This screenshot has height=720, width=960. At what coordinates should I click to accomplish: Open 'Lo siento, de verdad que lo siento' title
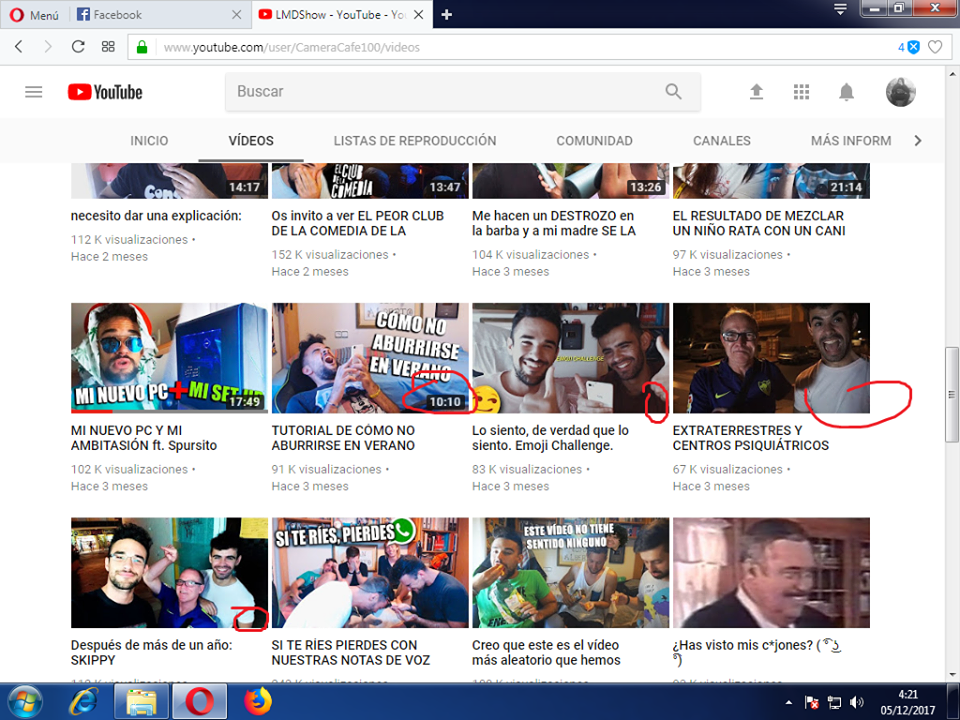pyautogui.click(x=550, y=438)
